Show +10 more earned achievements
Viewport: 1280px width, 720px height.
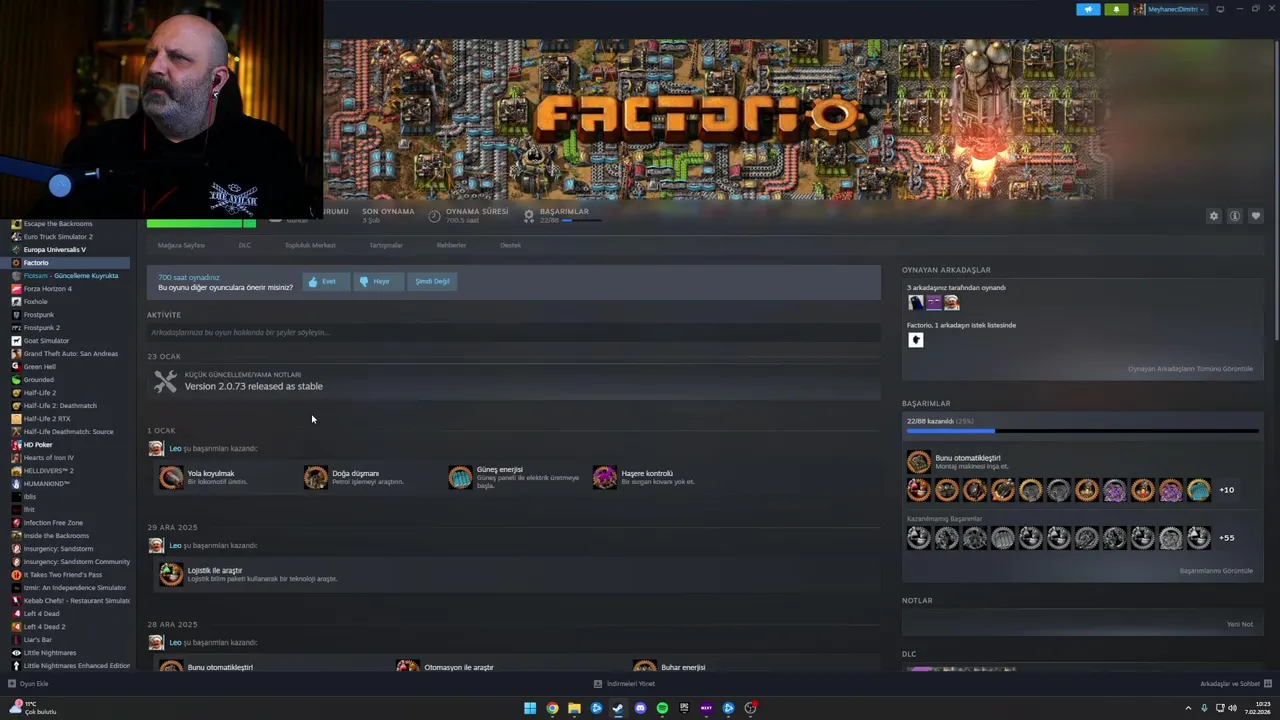1226,490
